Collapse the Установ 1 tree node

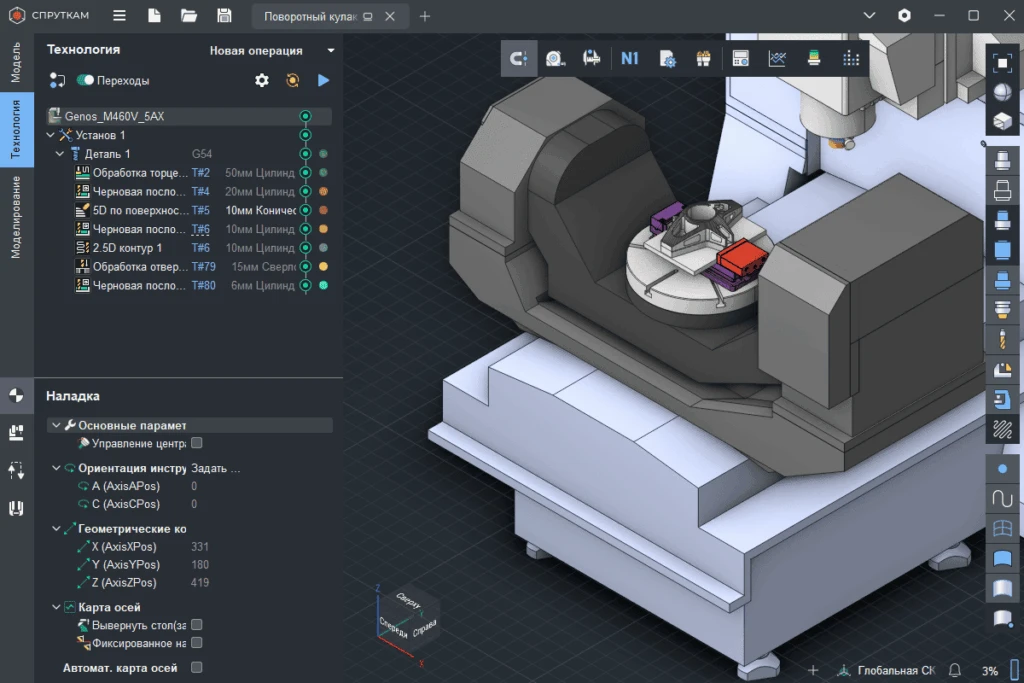(x=52, y=135)
